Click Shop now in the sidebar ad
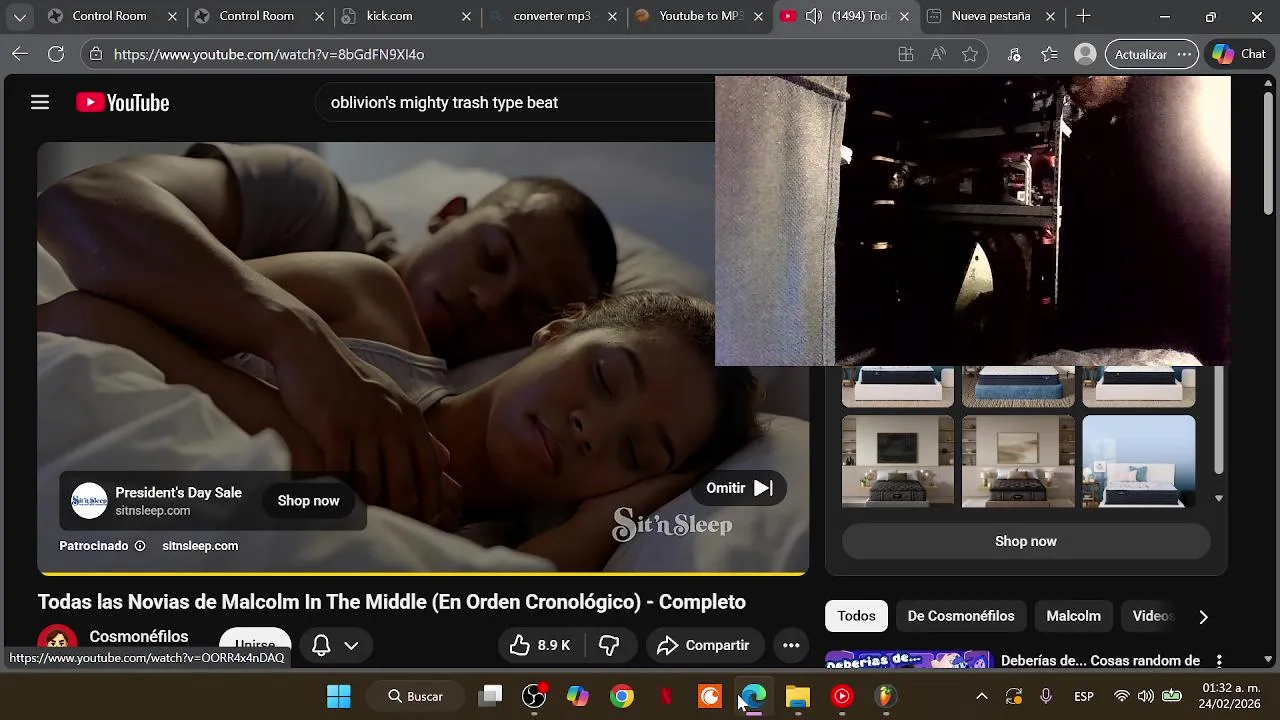1280x720 pixels. click(1026, 541)
